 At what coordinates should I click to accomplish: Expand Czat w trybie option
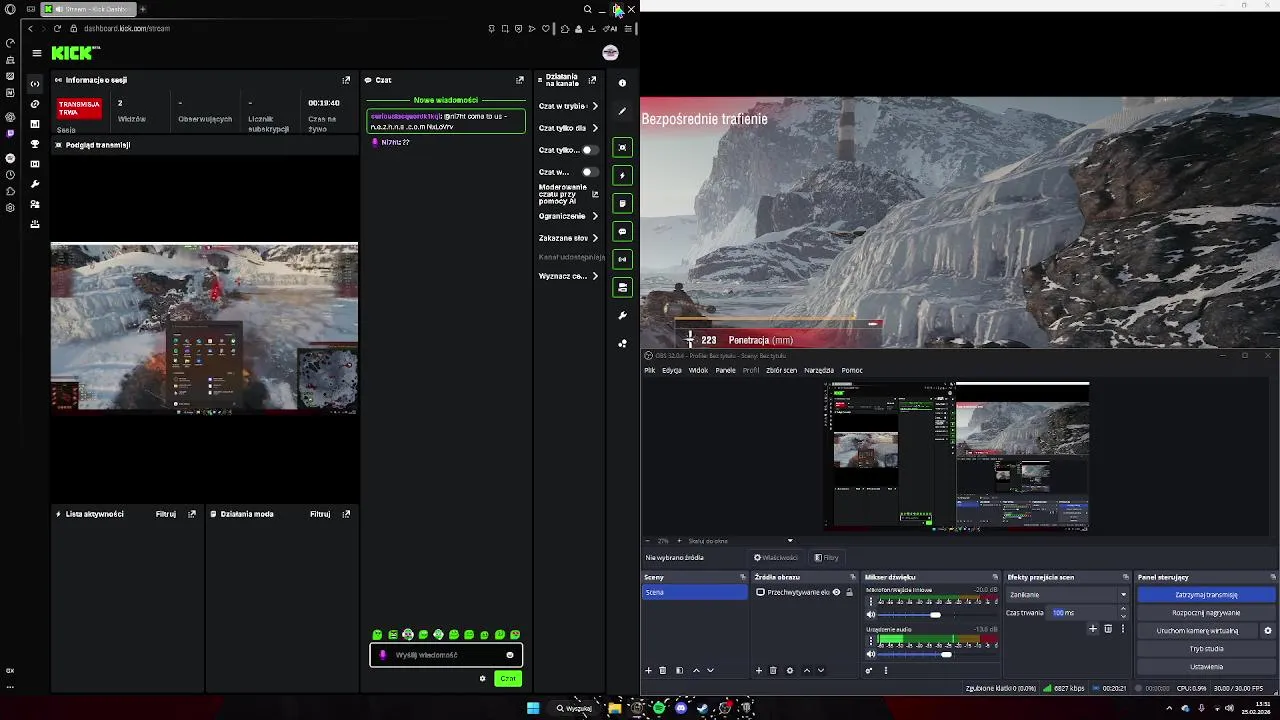[595, 106]
